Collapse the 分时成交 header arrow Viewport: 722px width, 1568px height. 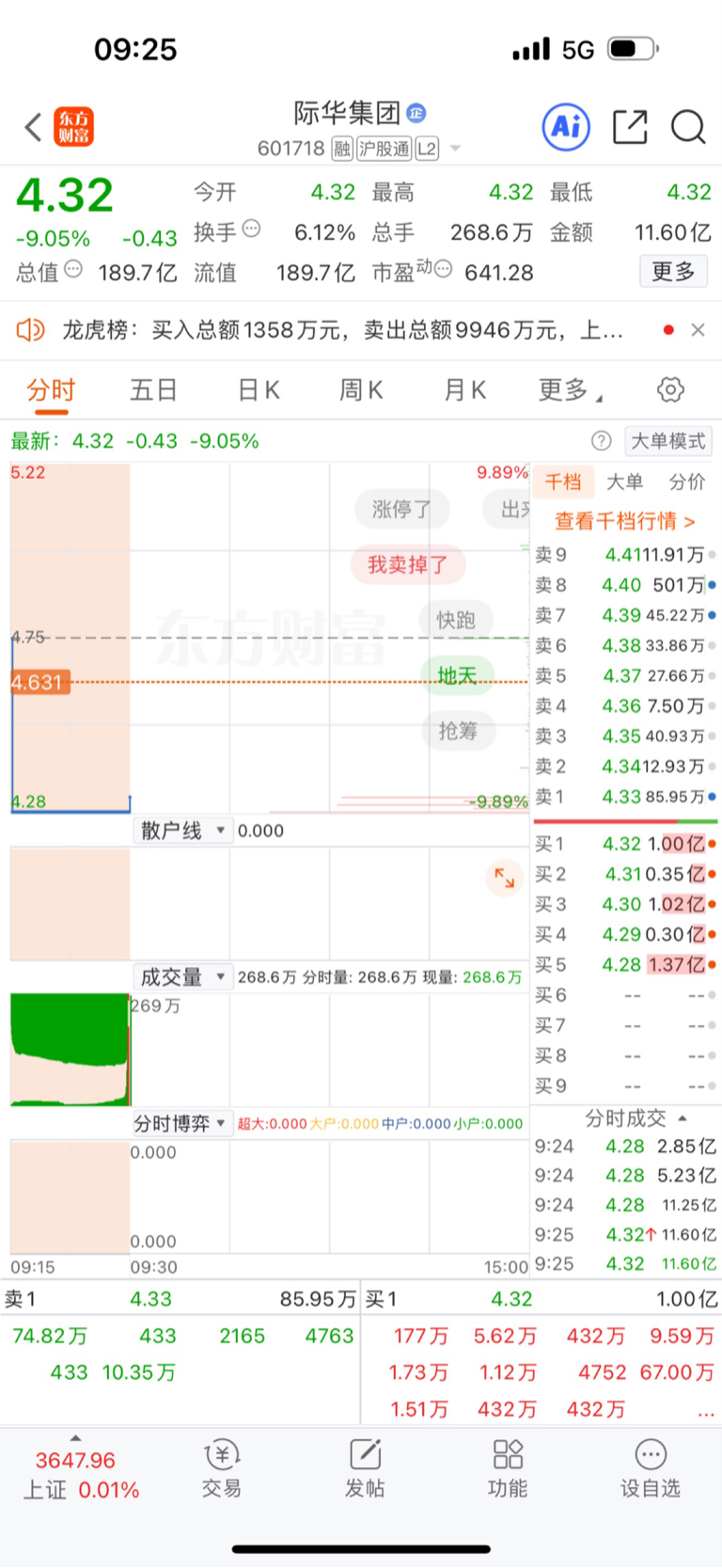click(683, 1117)
